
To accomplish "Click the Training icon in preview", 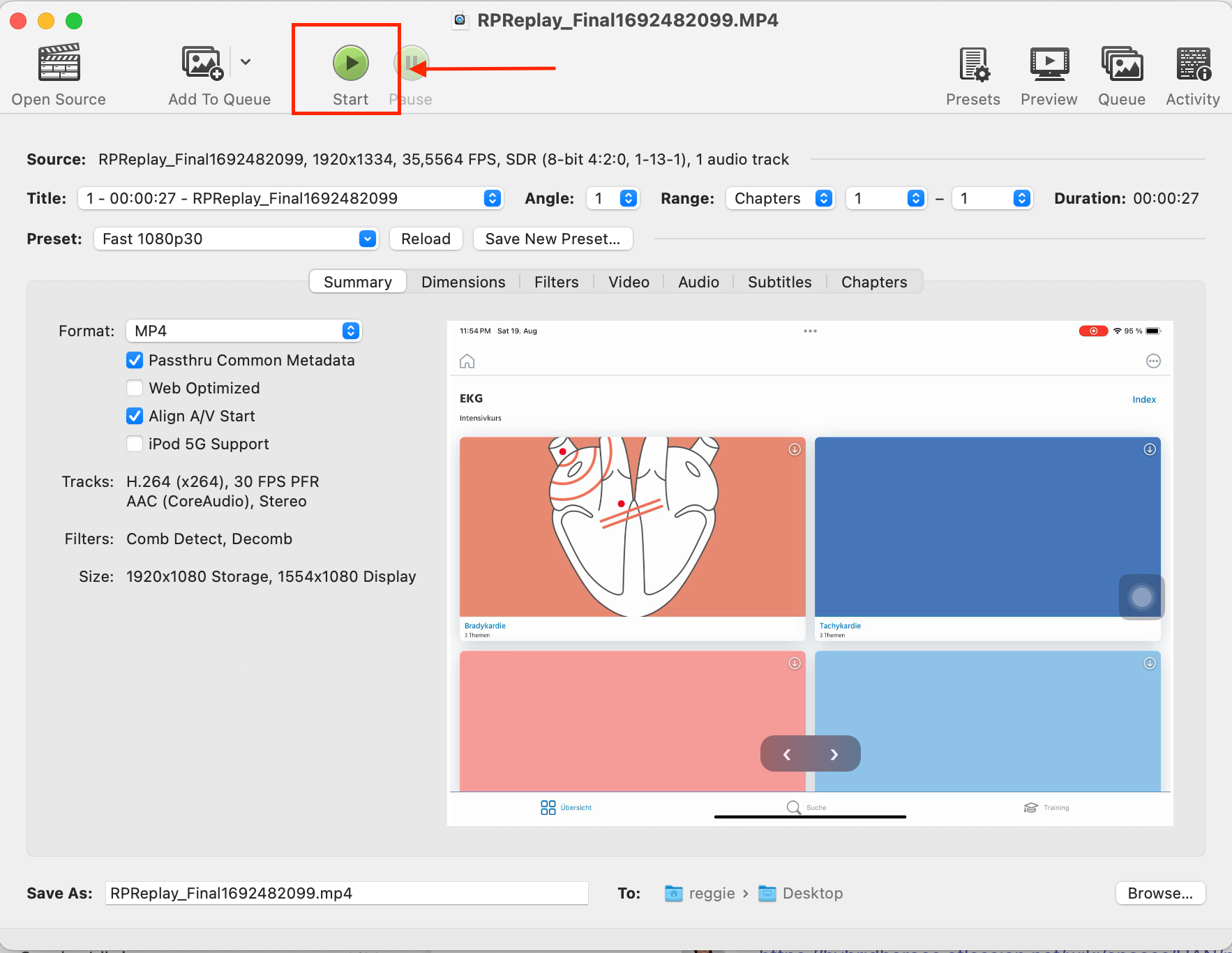I will coord(1031,807).
